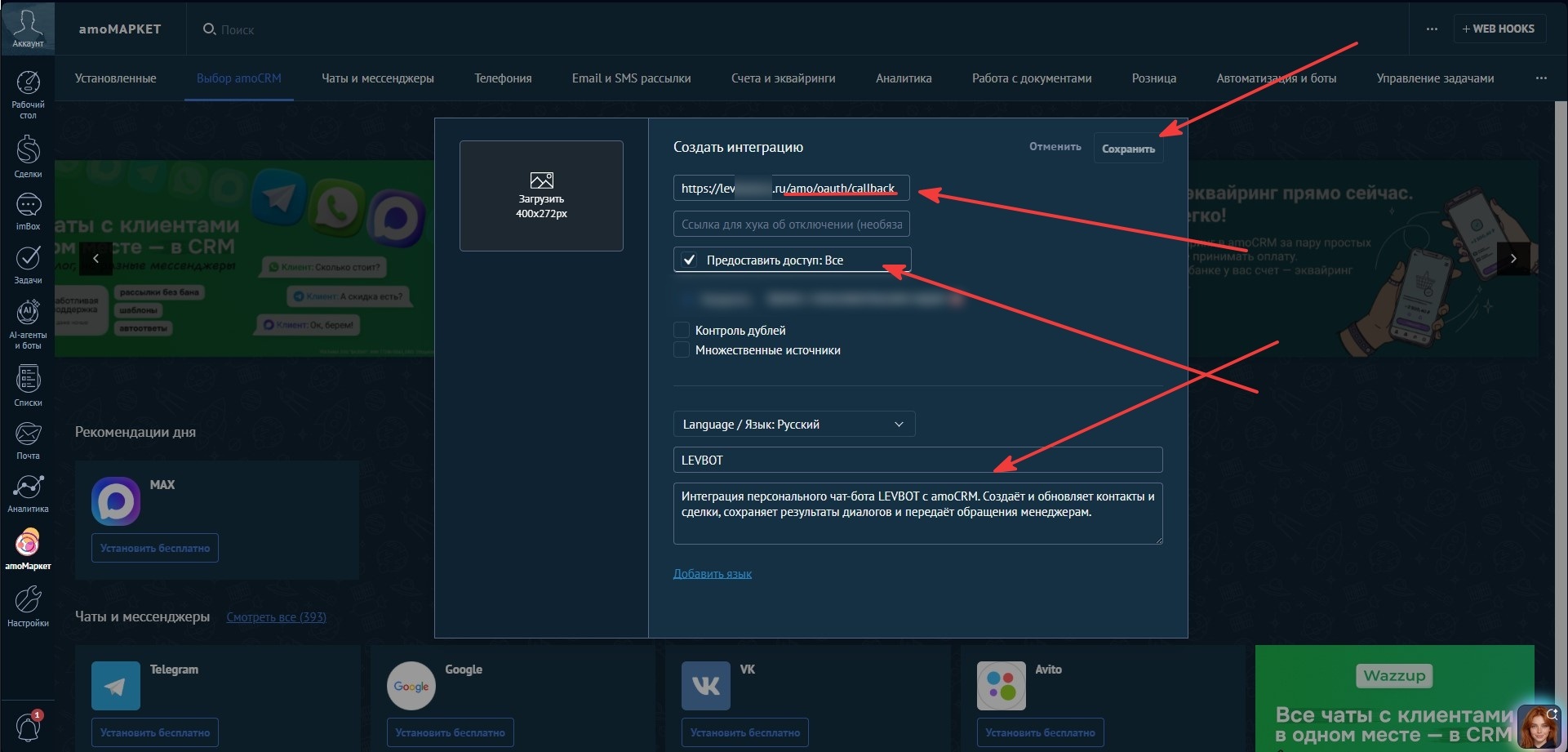Click the integration description textarea
Image resolution: width=1568 pixels, height=752 pixels.
pos(918,514)
